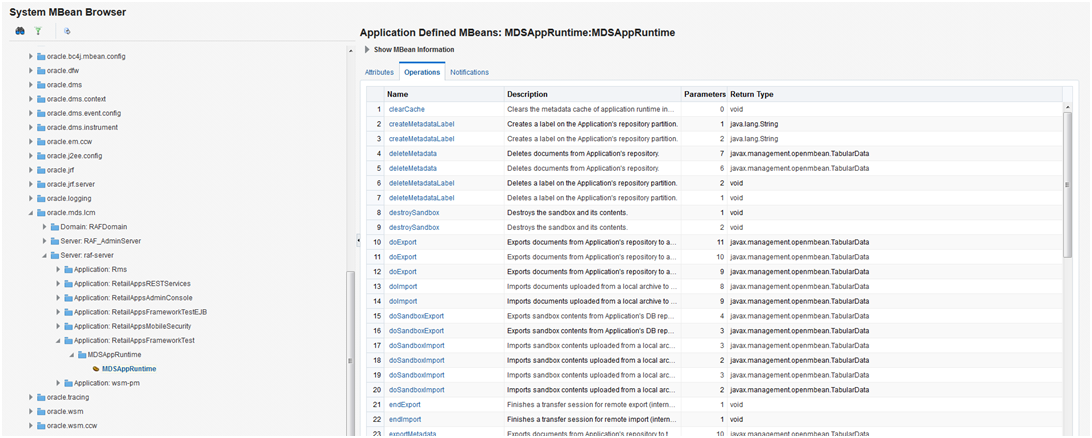Open deleteMetadataLabel operation in row 7

[421, 198]
